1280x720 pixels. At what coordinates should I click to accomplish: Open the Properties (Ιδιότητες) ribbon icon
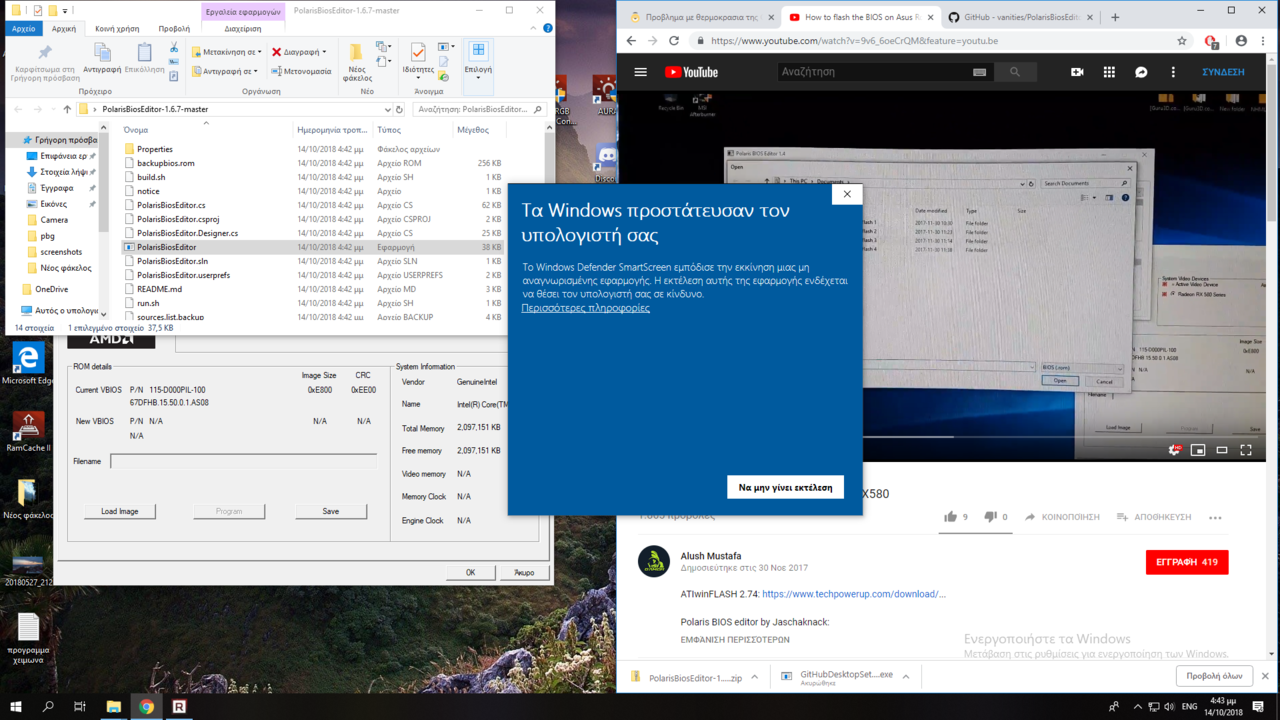(418, 58)
